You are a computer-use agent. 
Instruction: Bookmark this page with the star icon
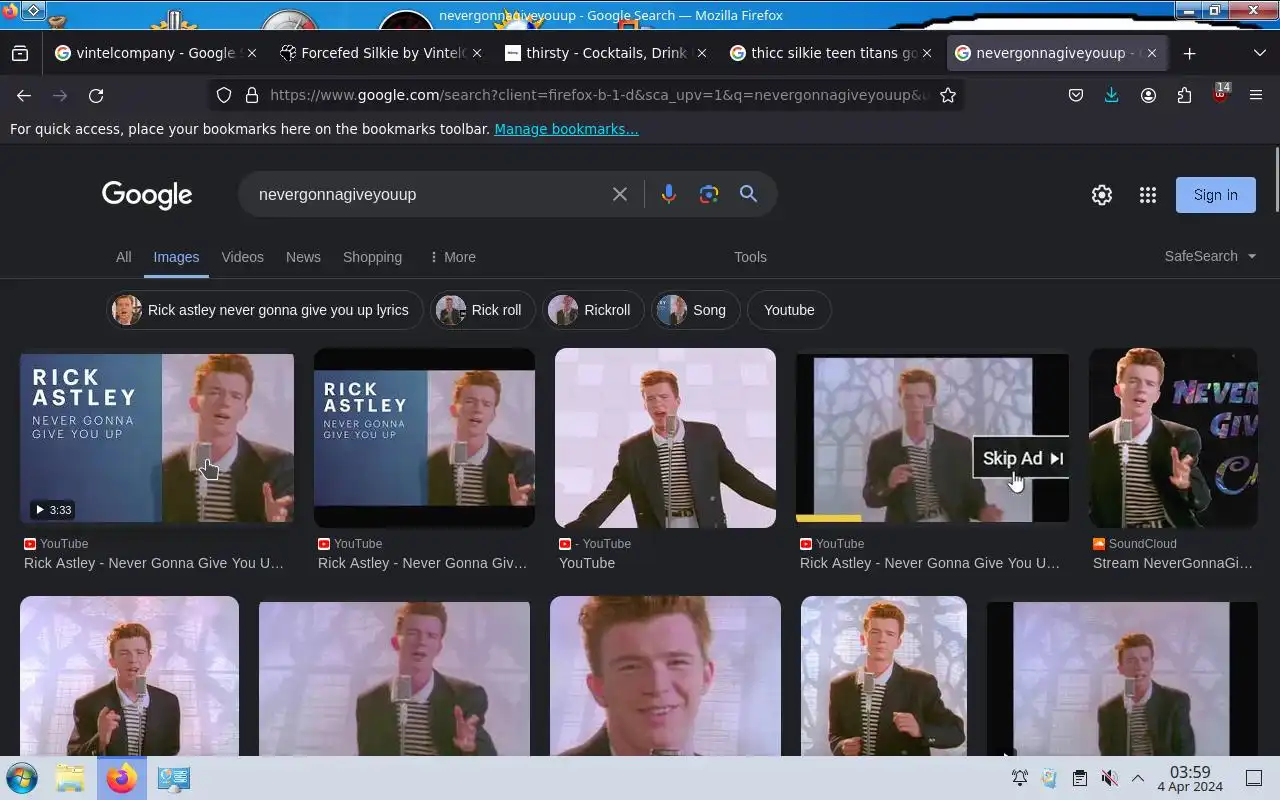point(948,95)
